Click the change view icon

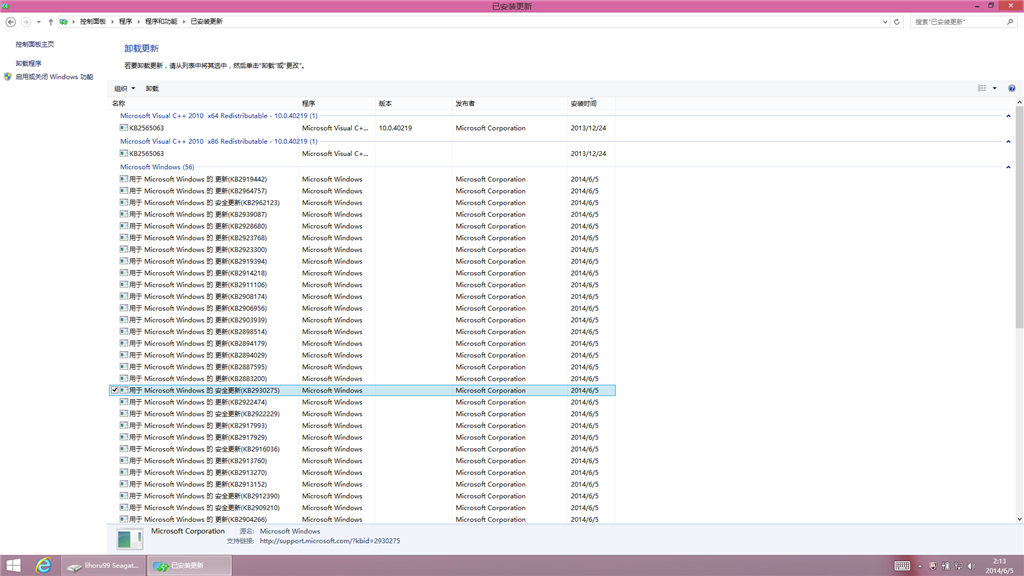982,88
